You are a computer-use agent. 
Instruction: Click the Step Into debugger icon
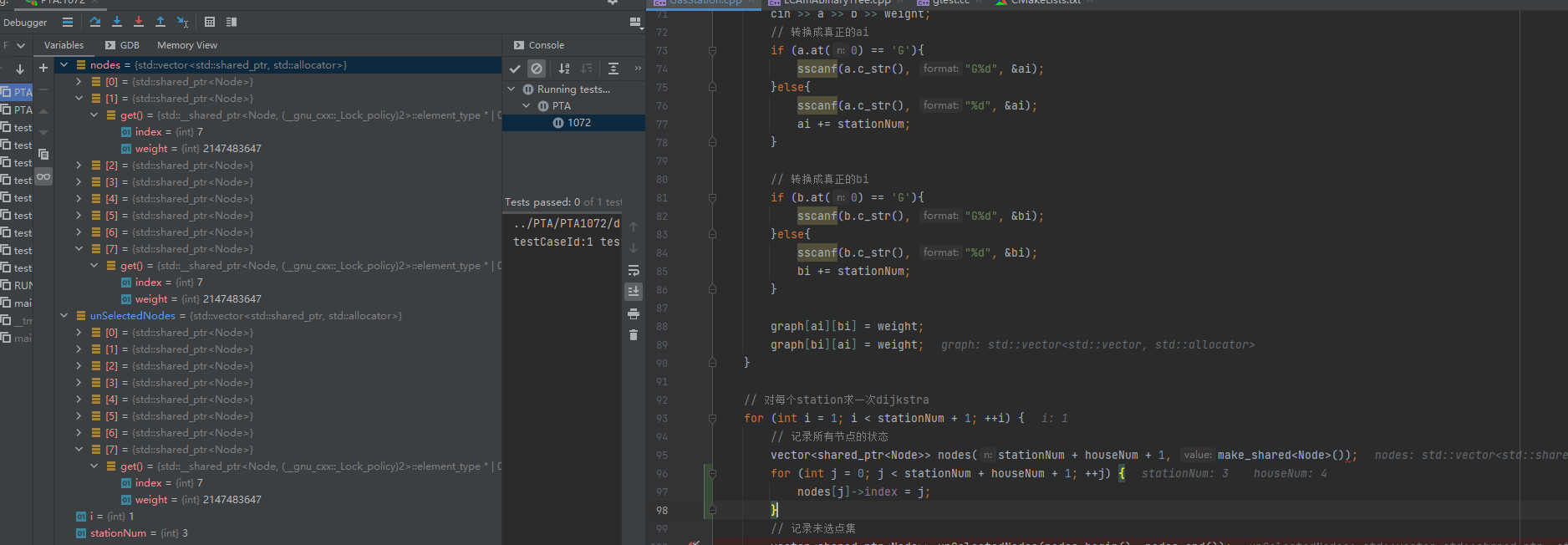coord(117,22)
